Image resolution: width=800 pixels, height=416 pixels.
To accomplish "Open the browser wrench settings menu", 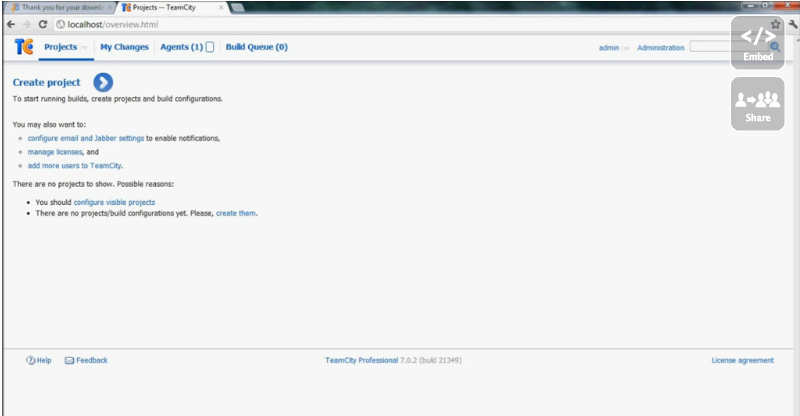I will click(x=793, y=24).
